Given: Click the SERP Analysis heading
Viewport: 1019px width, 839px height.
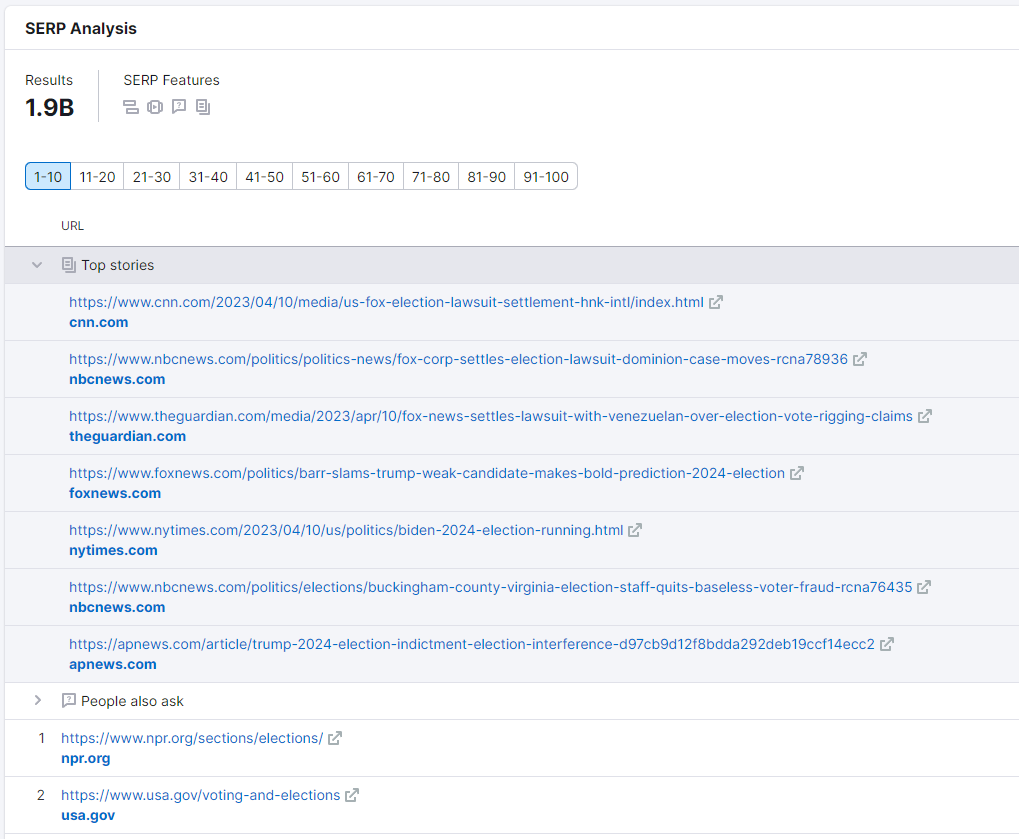Looking at the screenshot, I should 81,29.
